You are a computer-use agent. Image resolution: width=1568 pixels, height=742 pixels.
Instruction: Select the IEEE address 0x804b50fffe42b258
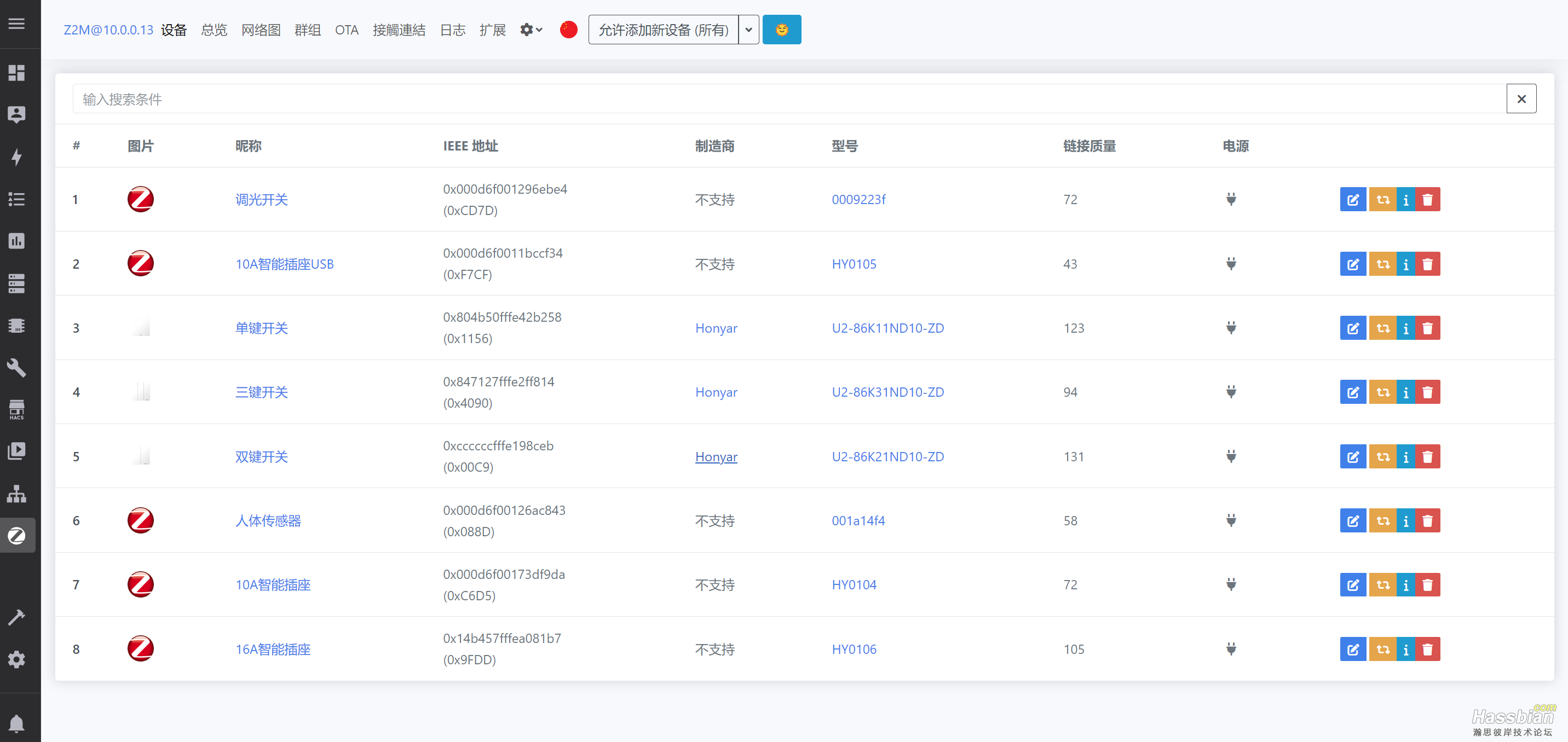click(501, 317)
